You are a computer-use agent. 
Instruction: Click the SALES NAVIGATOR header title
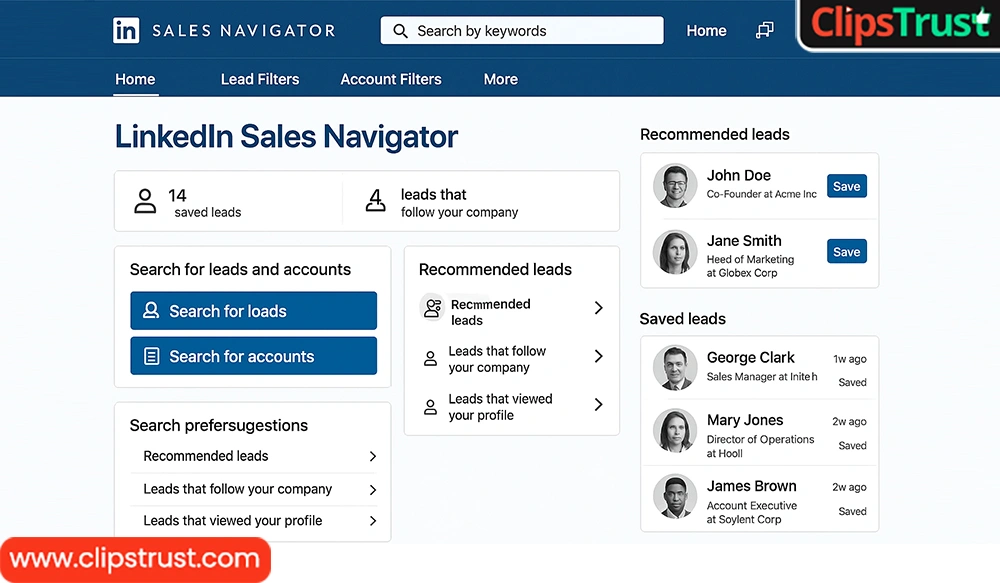244,31
